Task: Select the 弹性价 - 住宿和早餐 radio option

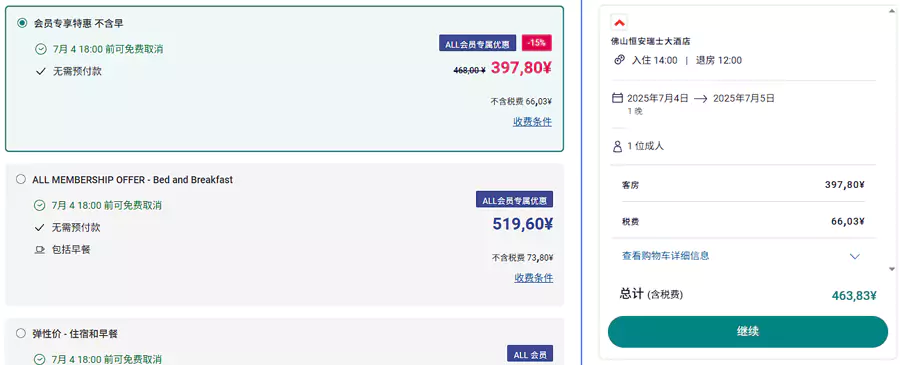Action: coord(21,333)
